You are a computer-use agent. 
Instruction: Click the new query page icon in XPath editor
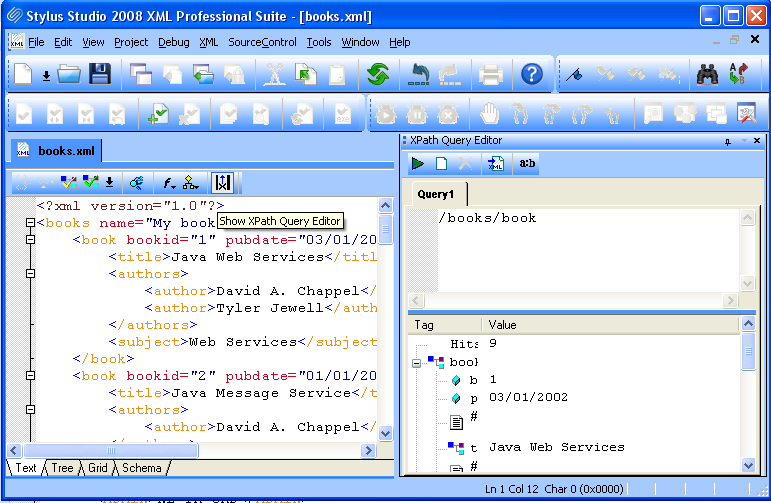(x=441, y=164)
